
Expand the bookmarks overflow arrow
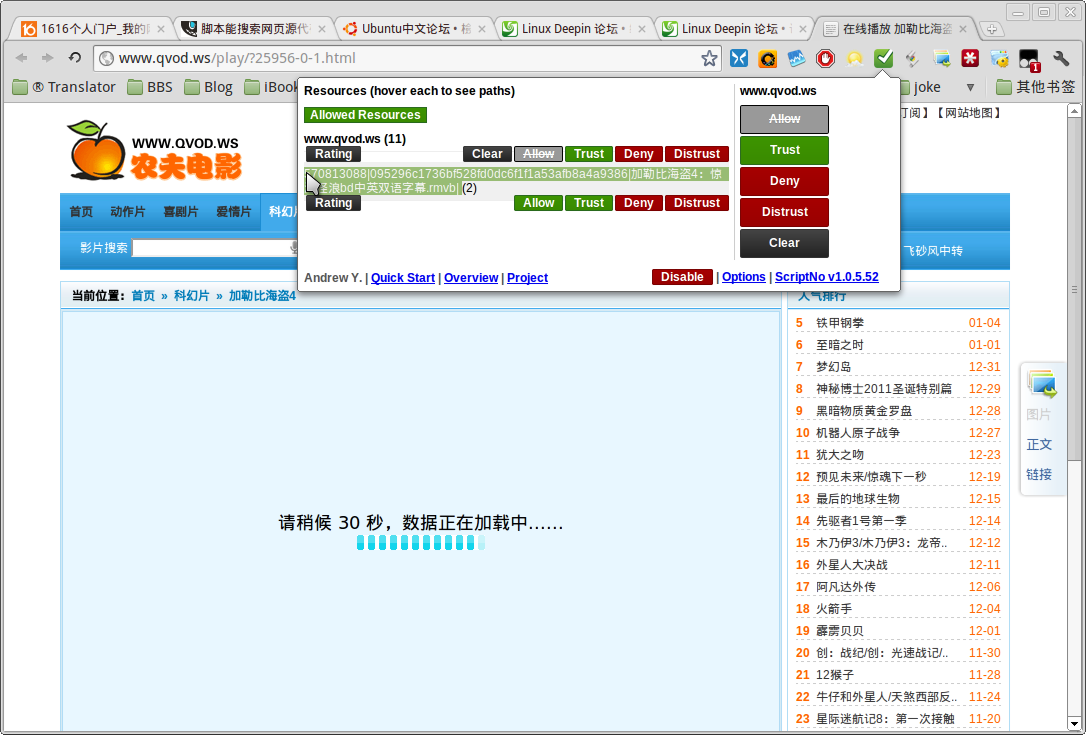[970, 87]
